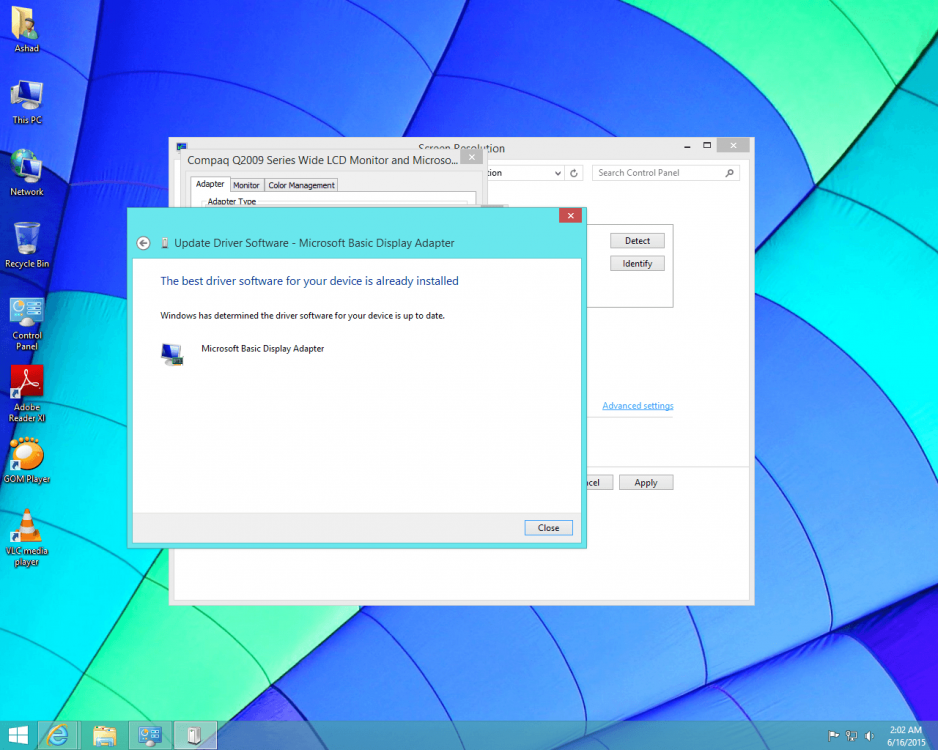Click the Windows Start button
The width and height of the screenshot is (938, 750).
click(17, 735)
